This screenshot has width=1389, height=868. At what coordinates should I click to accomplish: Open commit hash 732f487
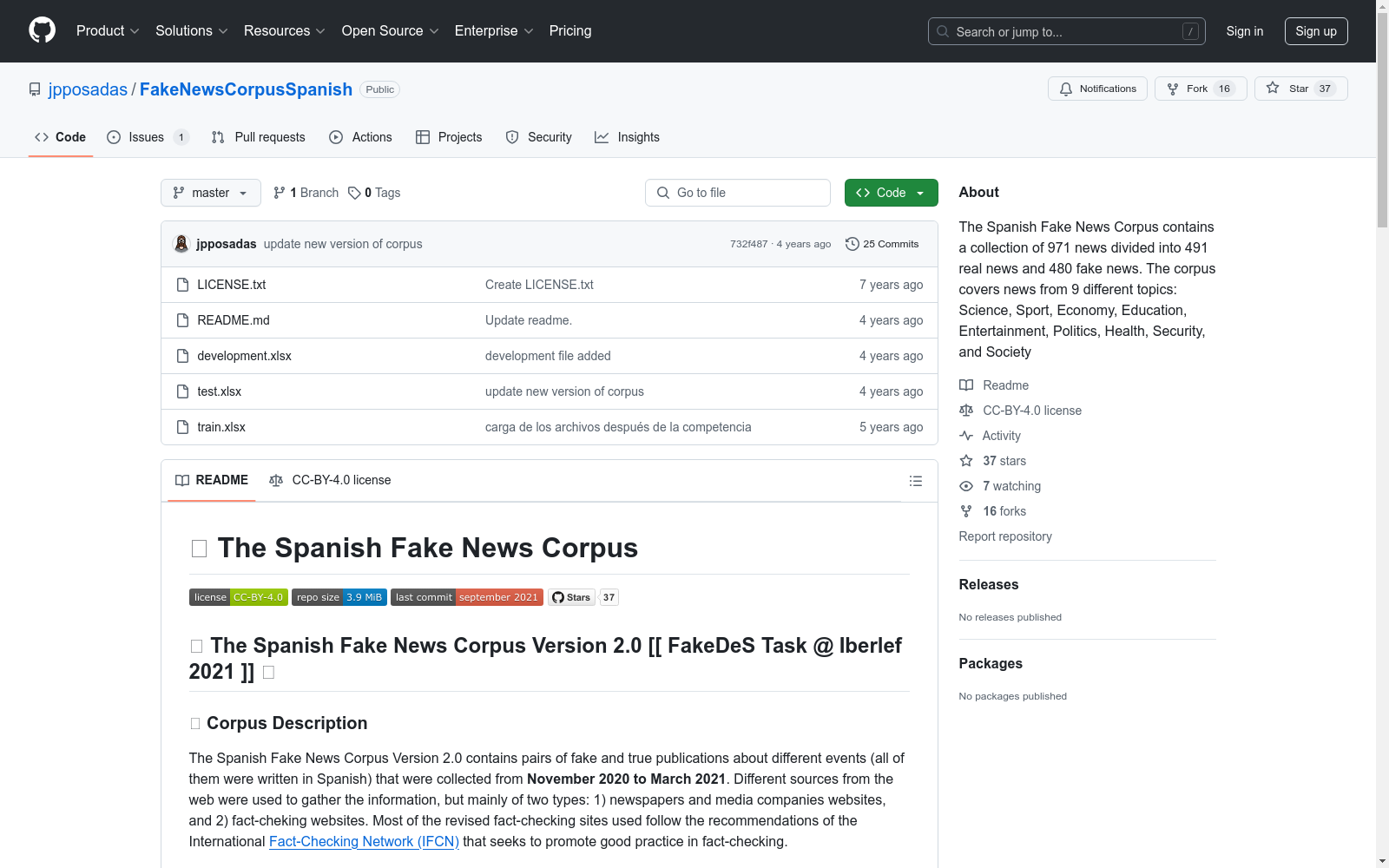tap(748, 244)
